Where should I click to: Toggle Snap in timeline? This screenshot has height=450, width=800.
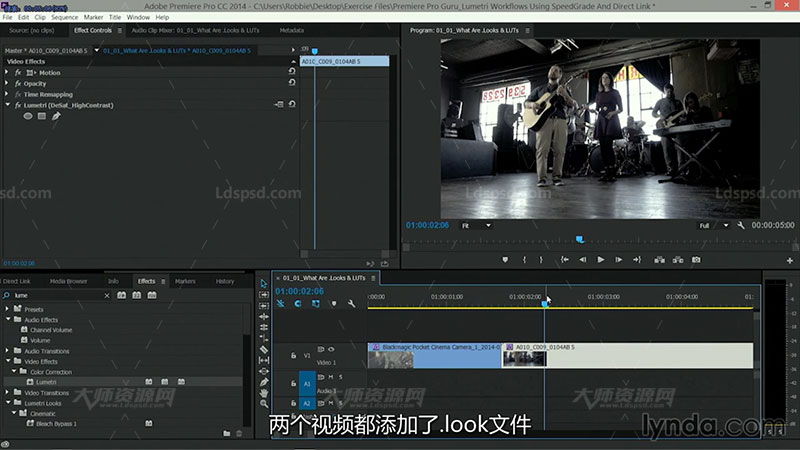pos(298,304)
